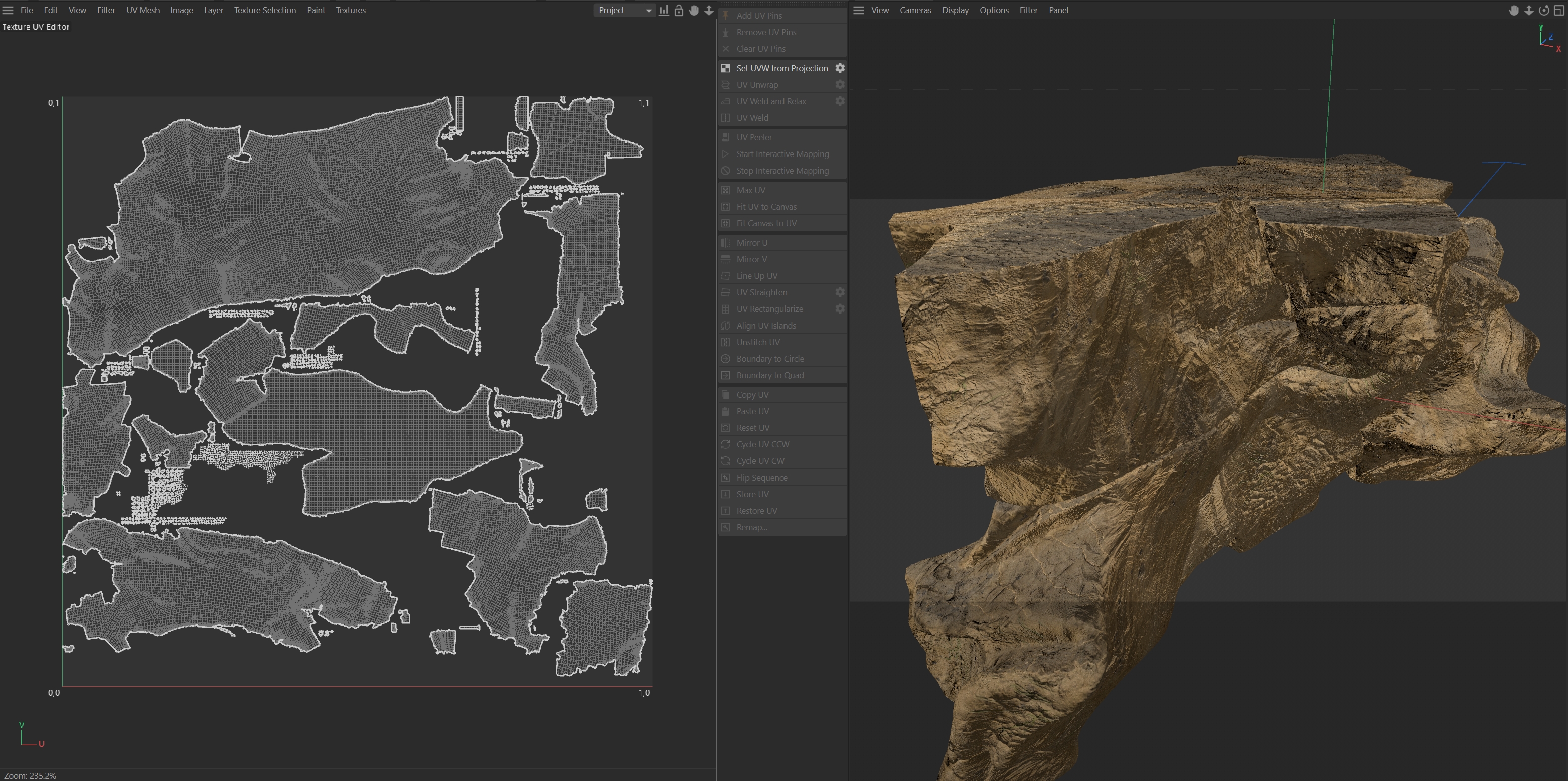Click the pan hand icon in 3D viewport header
The height and width of the screenshot is (781, 1568).
coord(1514,10)
